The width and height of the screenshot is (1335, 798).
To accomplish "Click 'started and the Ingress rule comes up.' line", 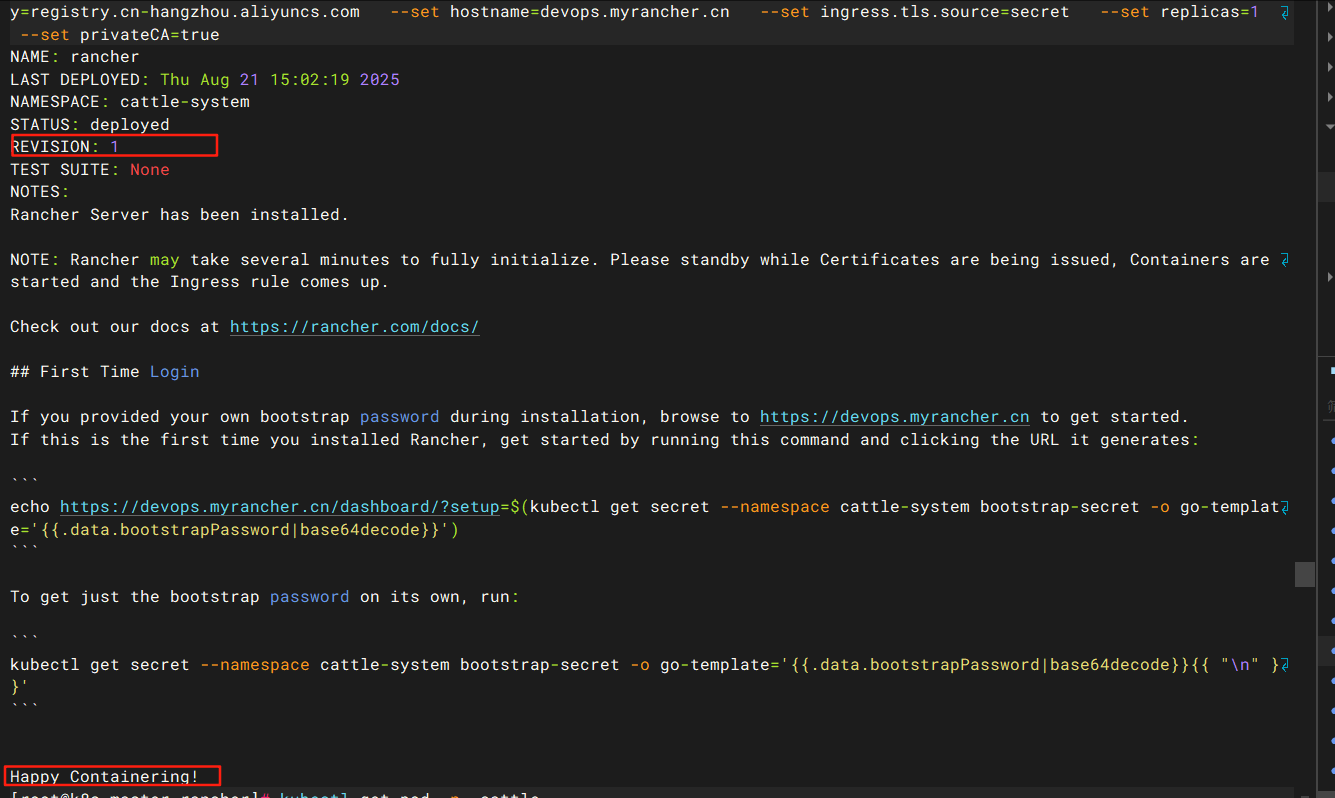I will point(200,282).
